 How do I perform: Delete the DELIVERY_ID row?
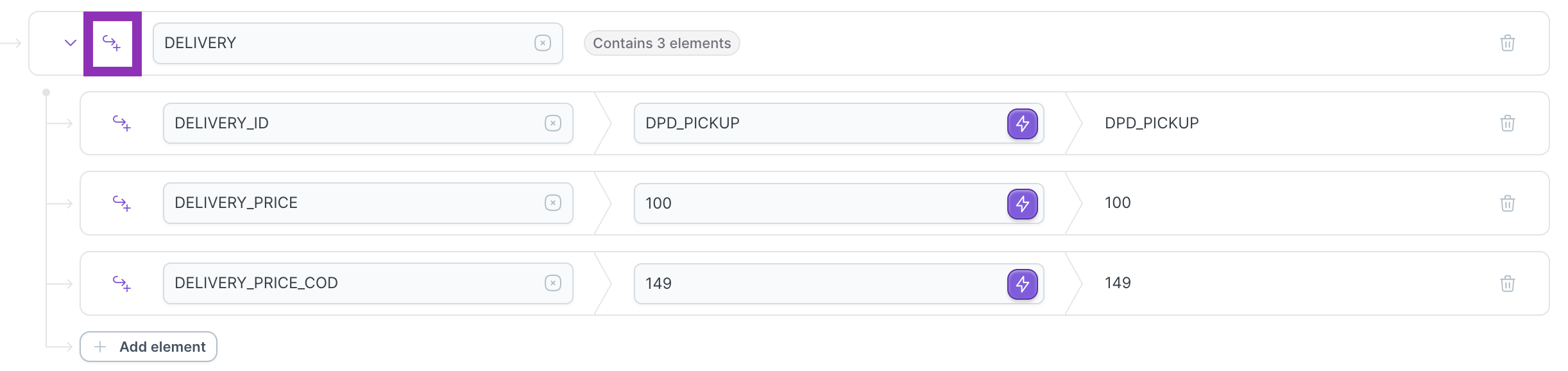pyautogui.click(x=1508, y=123)
